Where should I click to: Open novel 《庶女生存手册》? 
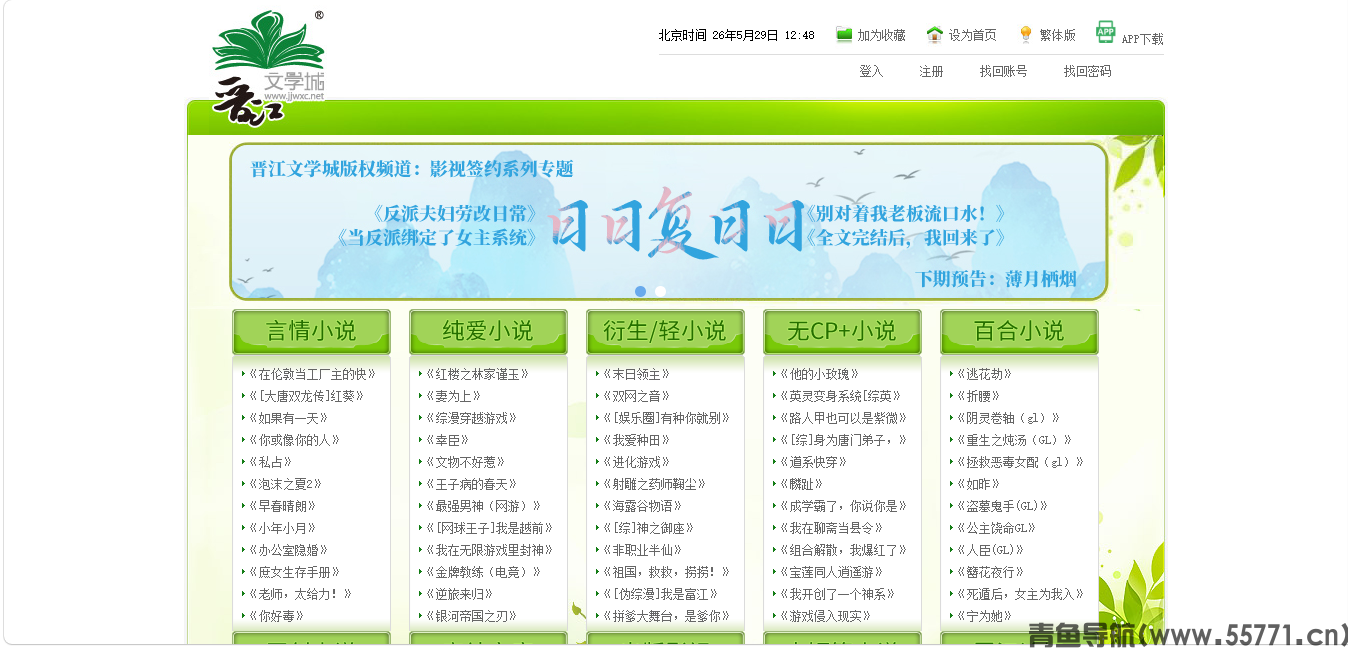pos(295,572)
